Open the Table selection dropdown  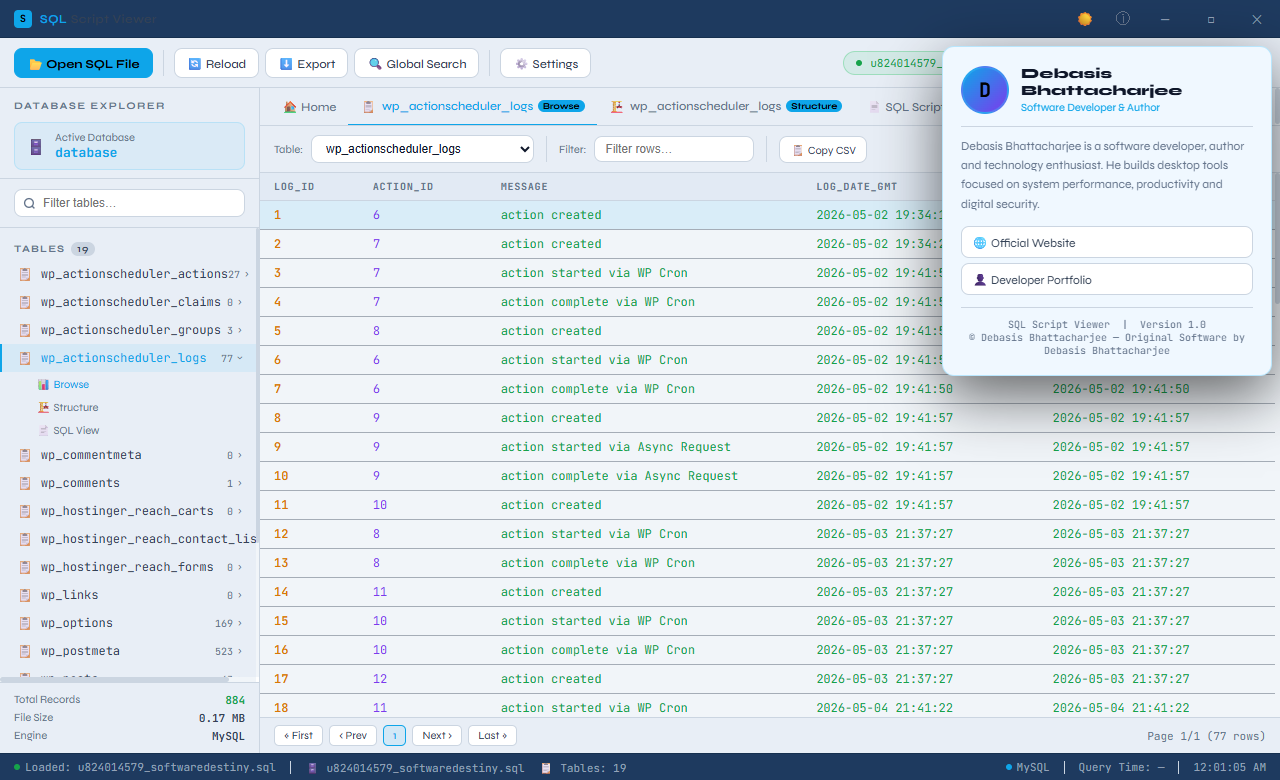coord(422,149)
